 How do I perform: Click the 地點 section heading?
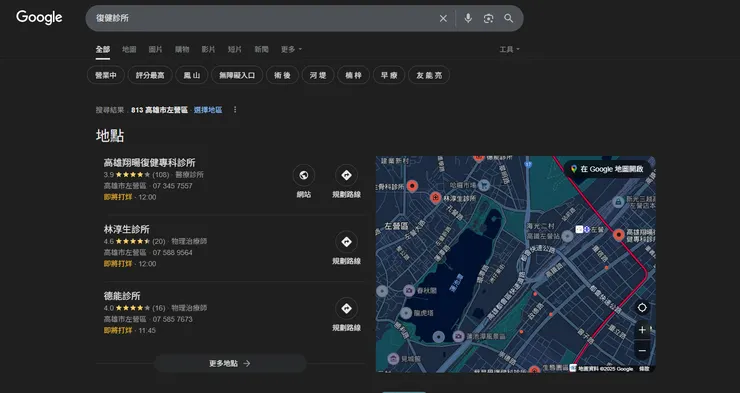(110, 136)
